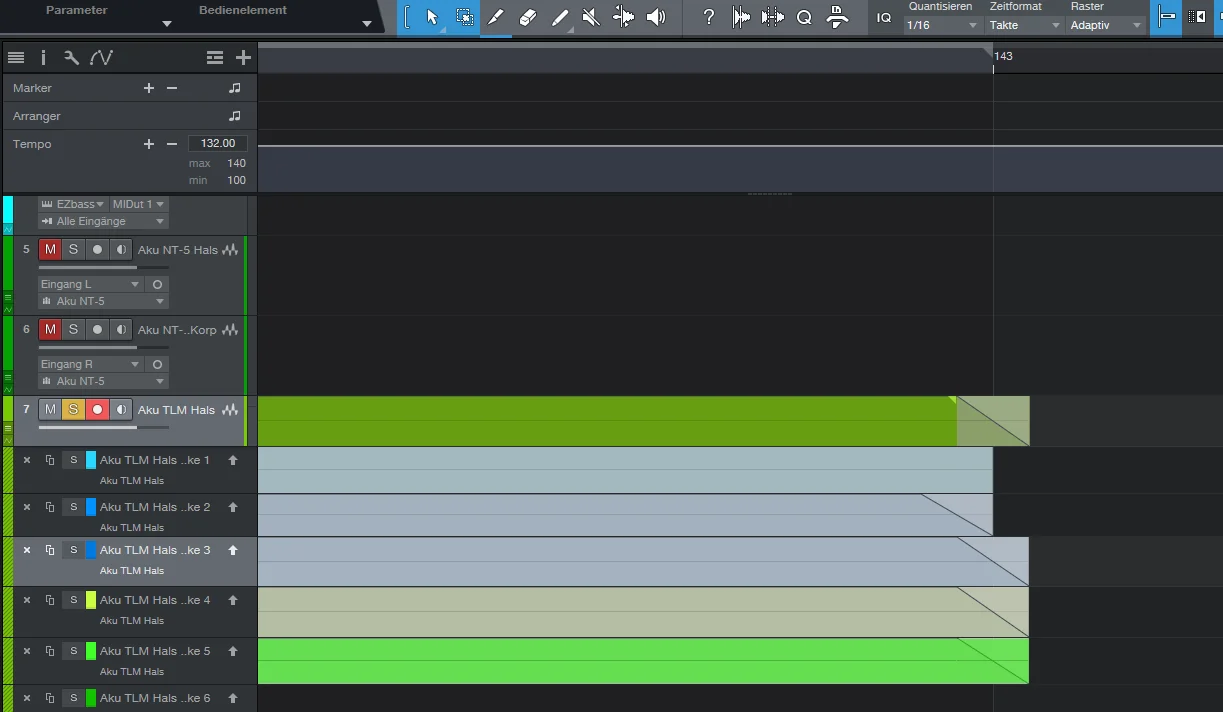The width and height of the screenshot is (1223, 712).
Task: Add a marker with the plus button
Action: click(x=149, y=88)
